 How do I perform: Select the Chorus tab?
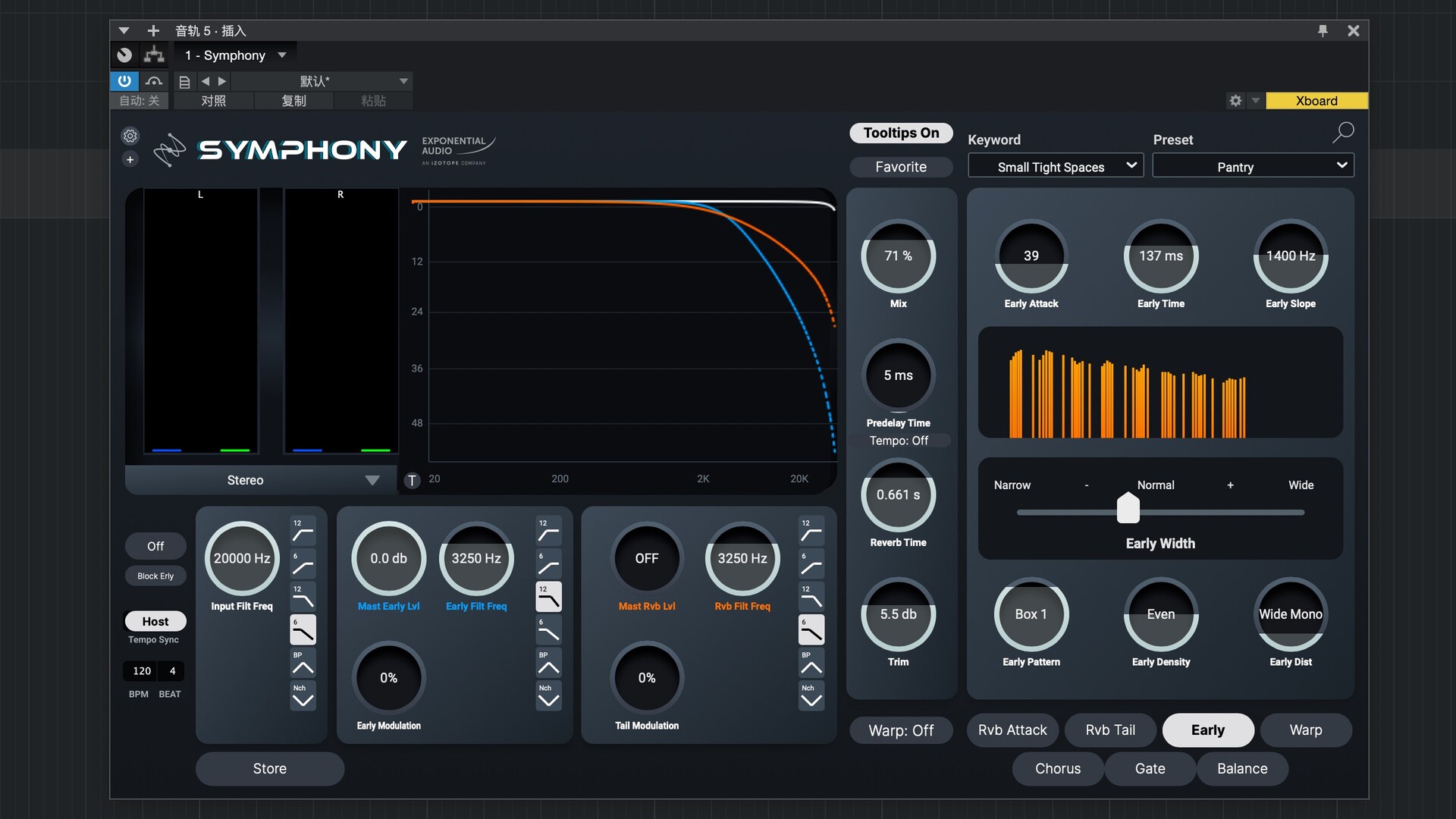coord(1057,768)
